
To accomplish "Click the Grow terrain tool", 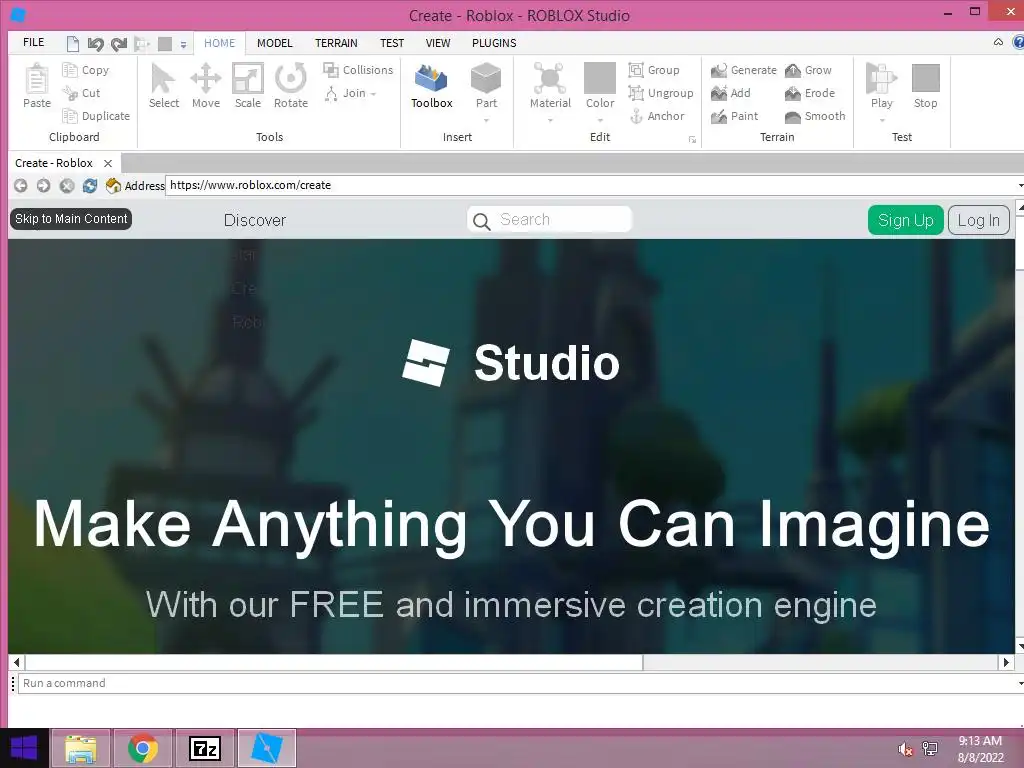I will [x=793, y=70].
